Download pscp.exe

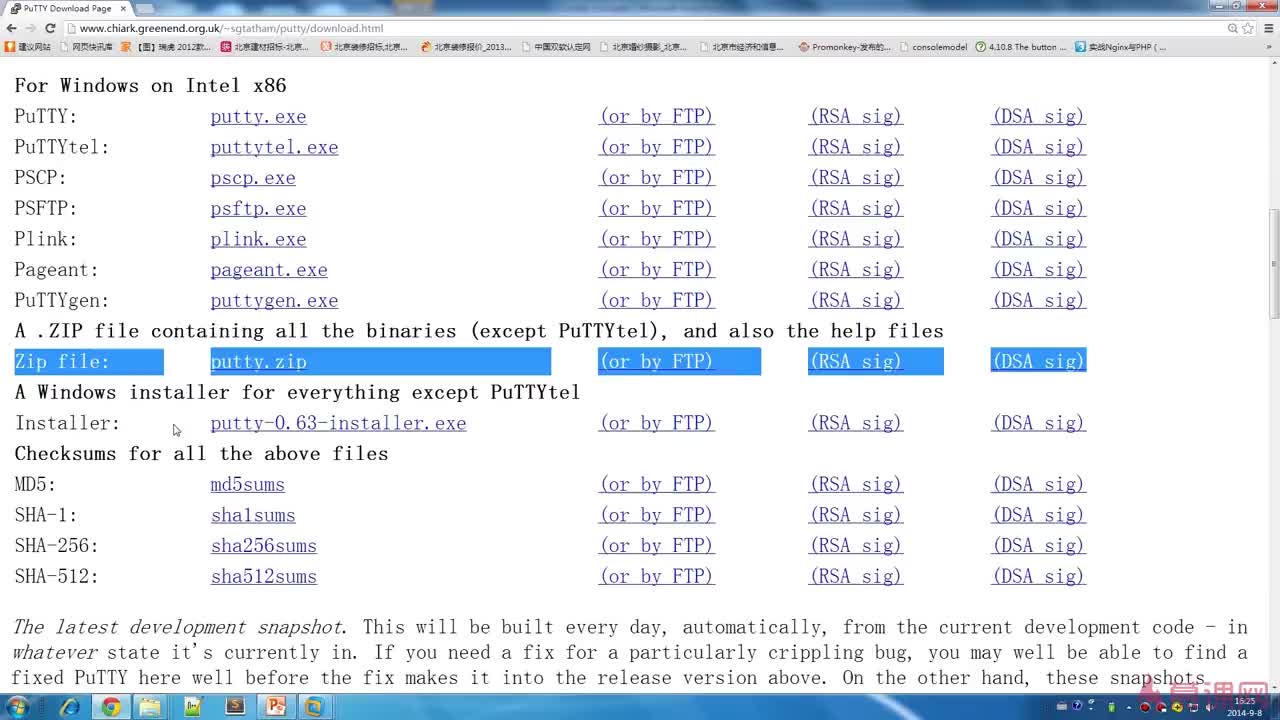253,178
